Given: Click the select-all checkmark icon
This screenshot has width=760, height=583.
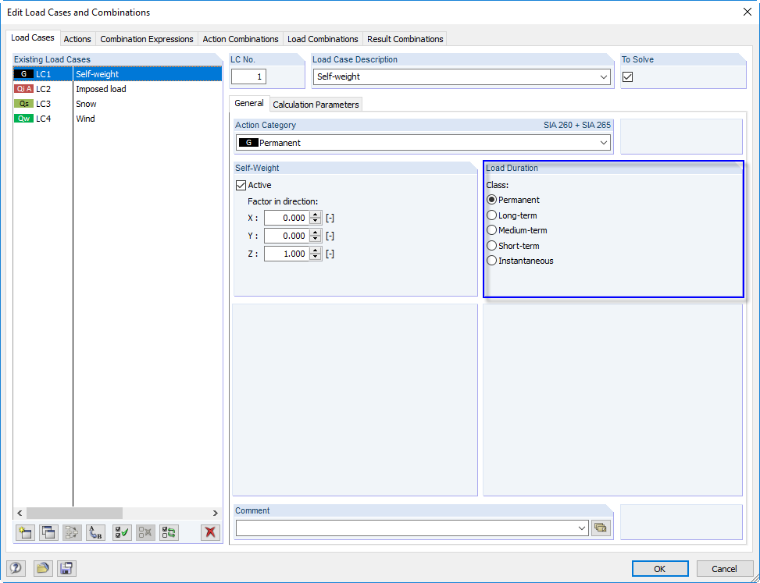Looking at the screenshot, I should click(x=122, y=533).
